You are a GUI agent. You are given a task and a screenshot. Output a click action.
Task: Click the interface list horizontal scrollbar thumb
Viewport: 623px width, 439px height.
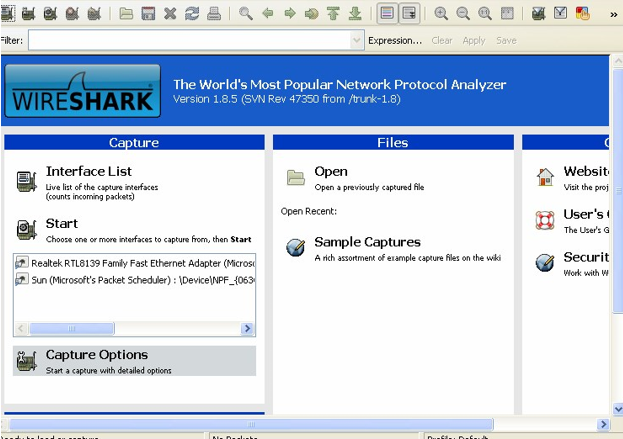(x=72, y=329)
